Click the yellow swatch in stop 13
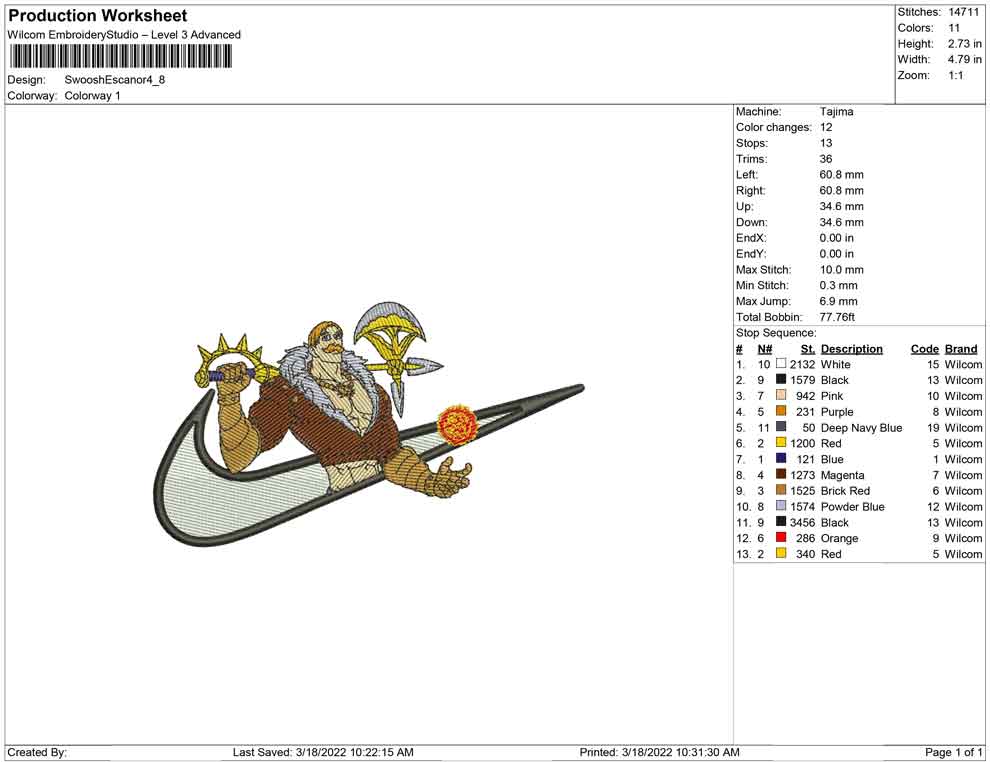990x762 pixels. point(781,553)
